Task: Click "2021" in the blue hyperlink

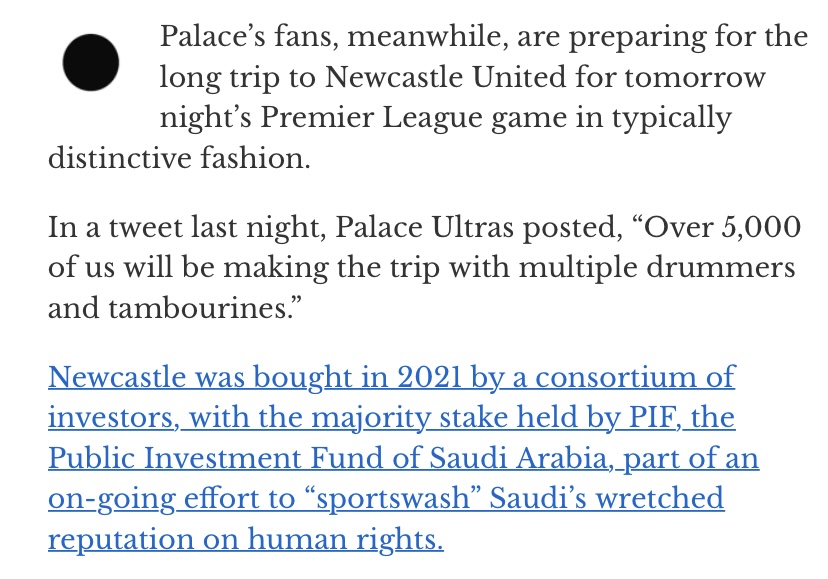Action: [x=429, y=378]
